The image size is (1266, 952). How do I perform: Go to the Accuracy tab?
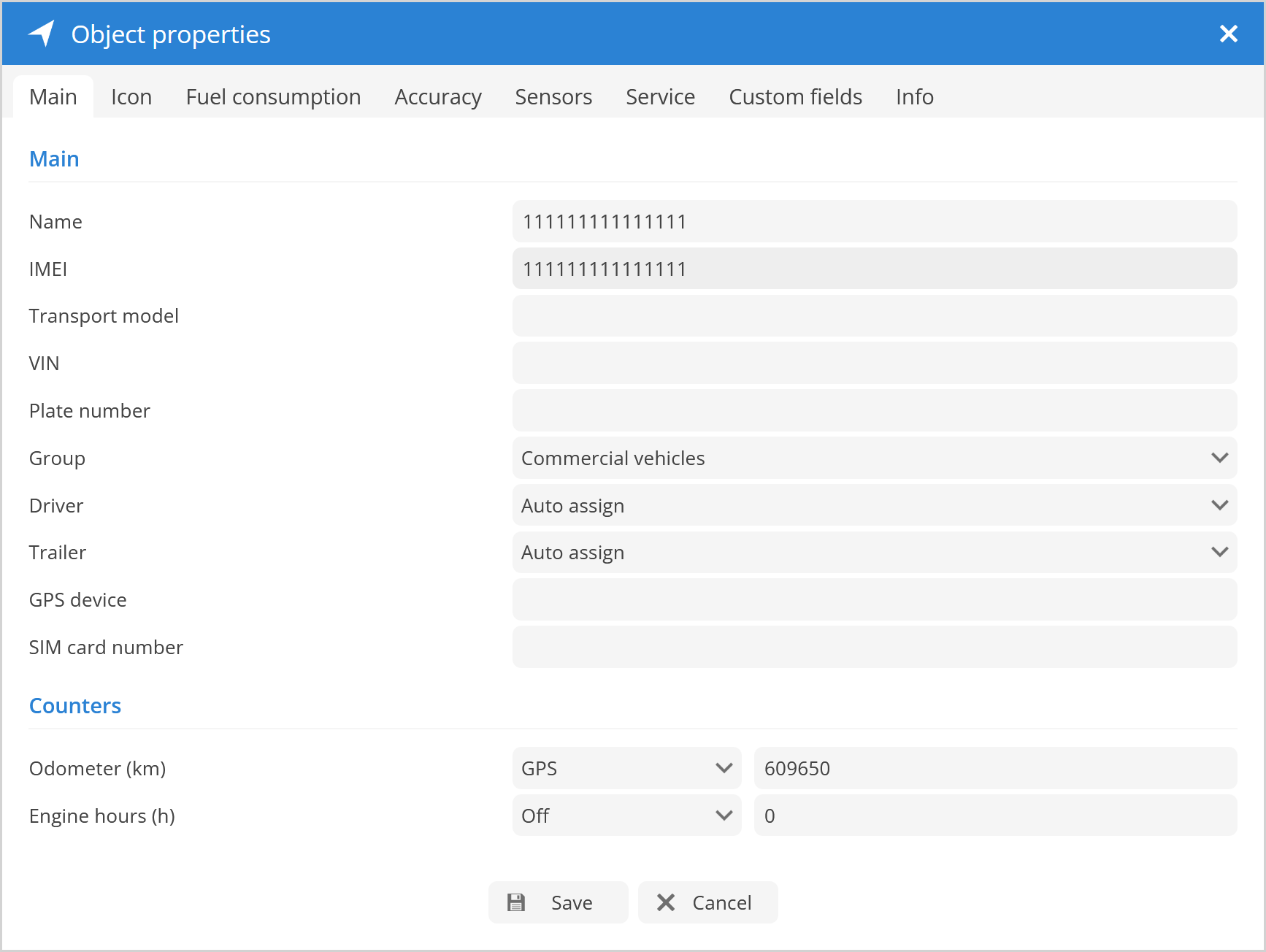(x=438, y=97)
